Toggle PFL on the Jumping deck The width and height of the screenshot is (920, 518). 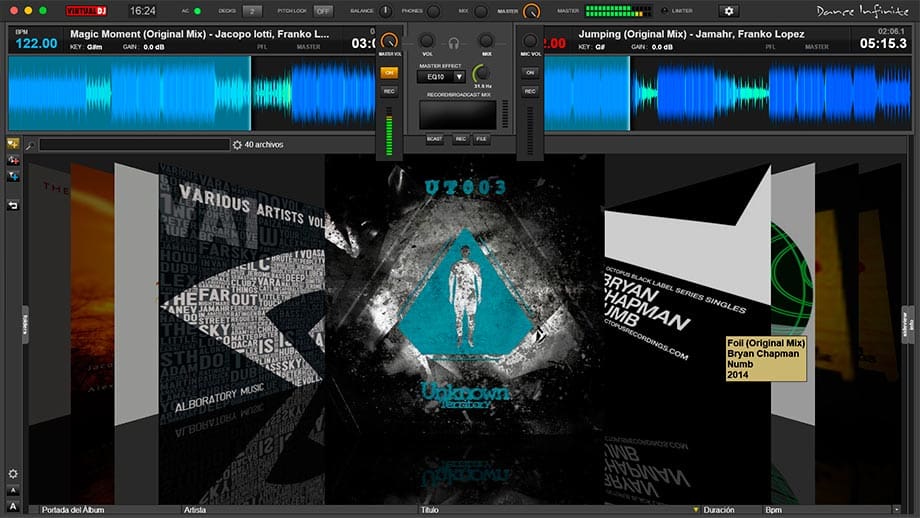(770, 47)
